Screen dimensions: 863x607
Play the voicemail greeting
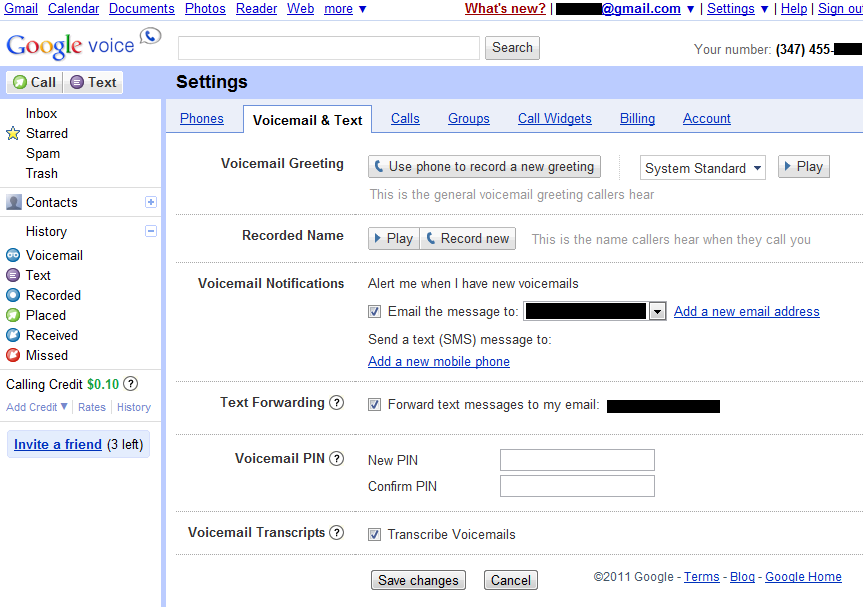(804, 167)
